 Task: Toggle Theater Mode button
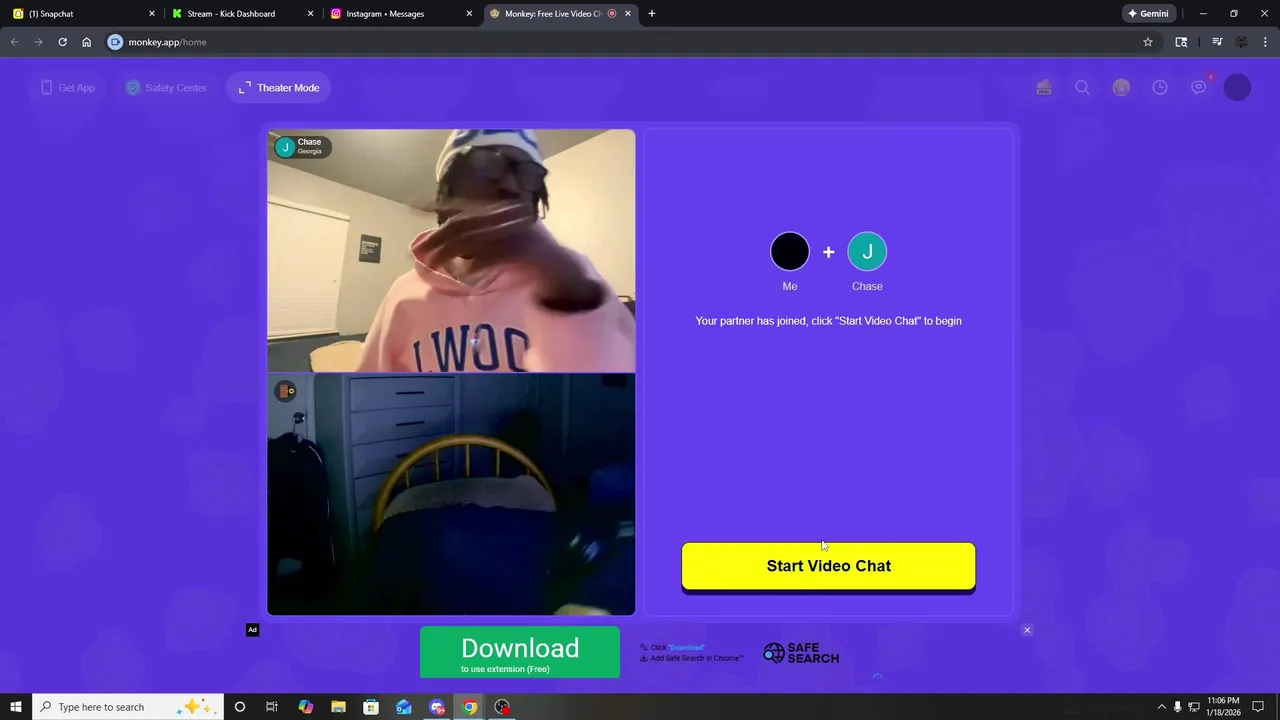coord(279,88)
